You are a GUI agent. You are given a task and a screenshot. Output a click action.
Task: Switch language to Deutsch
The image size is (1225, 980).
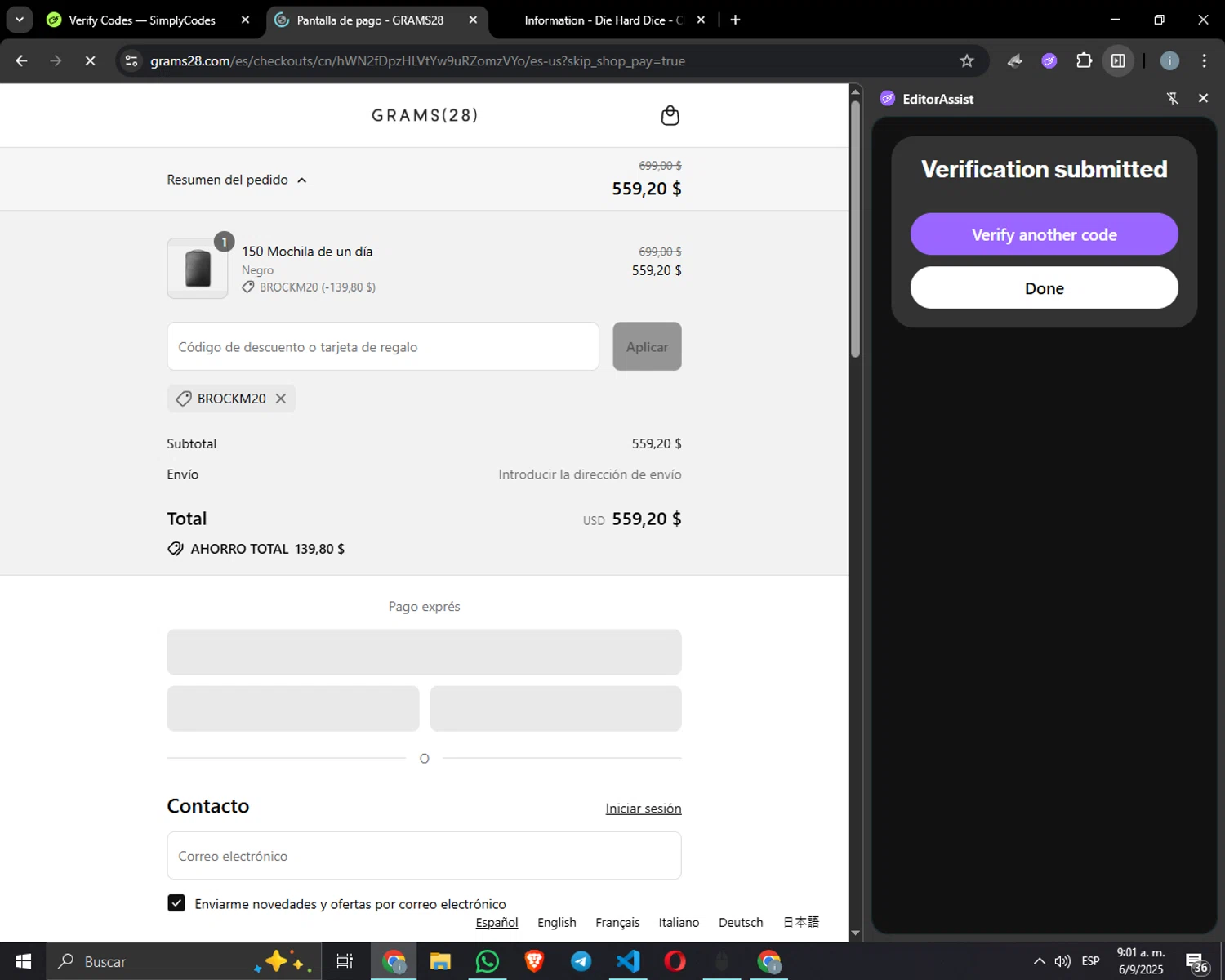click(741, 922)
